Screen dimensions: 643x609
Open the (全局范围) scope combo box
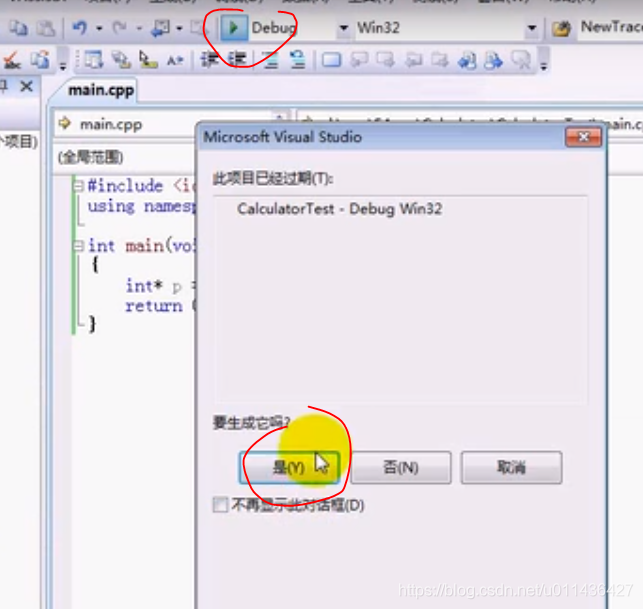click(125, 157)
